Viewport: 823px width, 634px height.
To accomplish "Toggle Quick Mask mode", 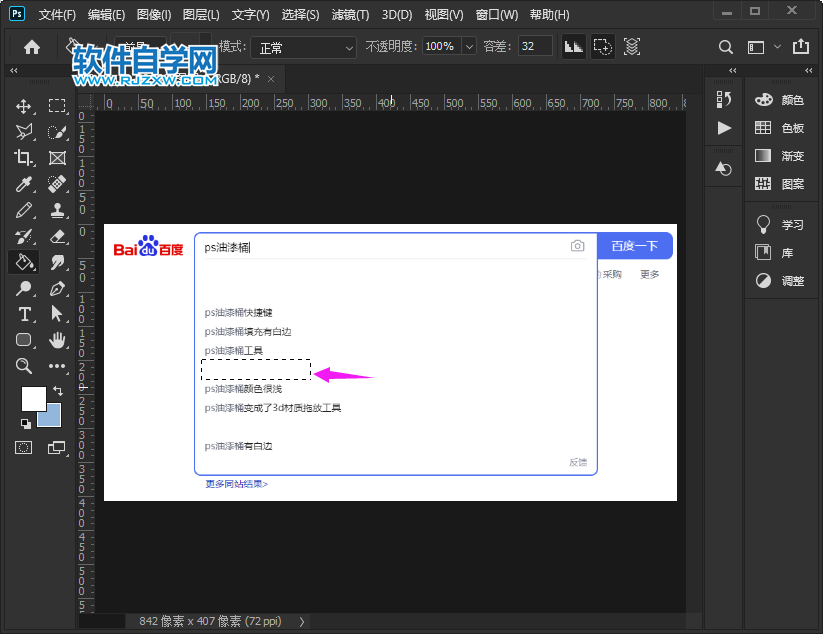I will click(23, 448).
